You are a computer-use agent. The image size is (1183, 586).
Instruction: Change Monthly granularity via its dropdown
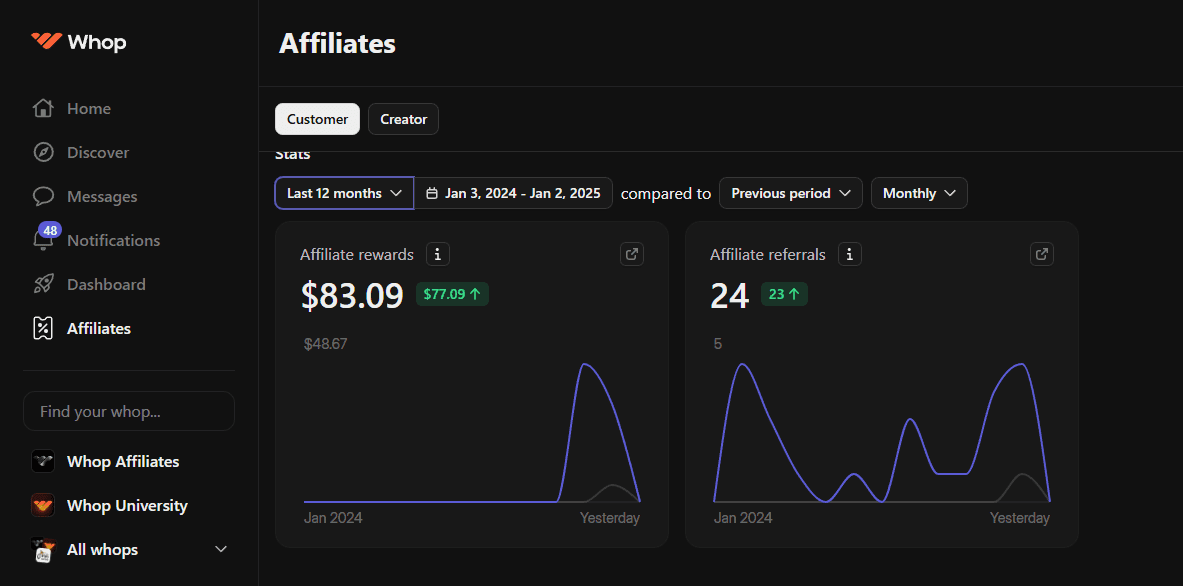pyautogui.click(x=918, y=193)
